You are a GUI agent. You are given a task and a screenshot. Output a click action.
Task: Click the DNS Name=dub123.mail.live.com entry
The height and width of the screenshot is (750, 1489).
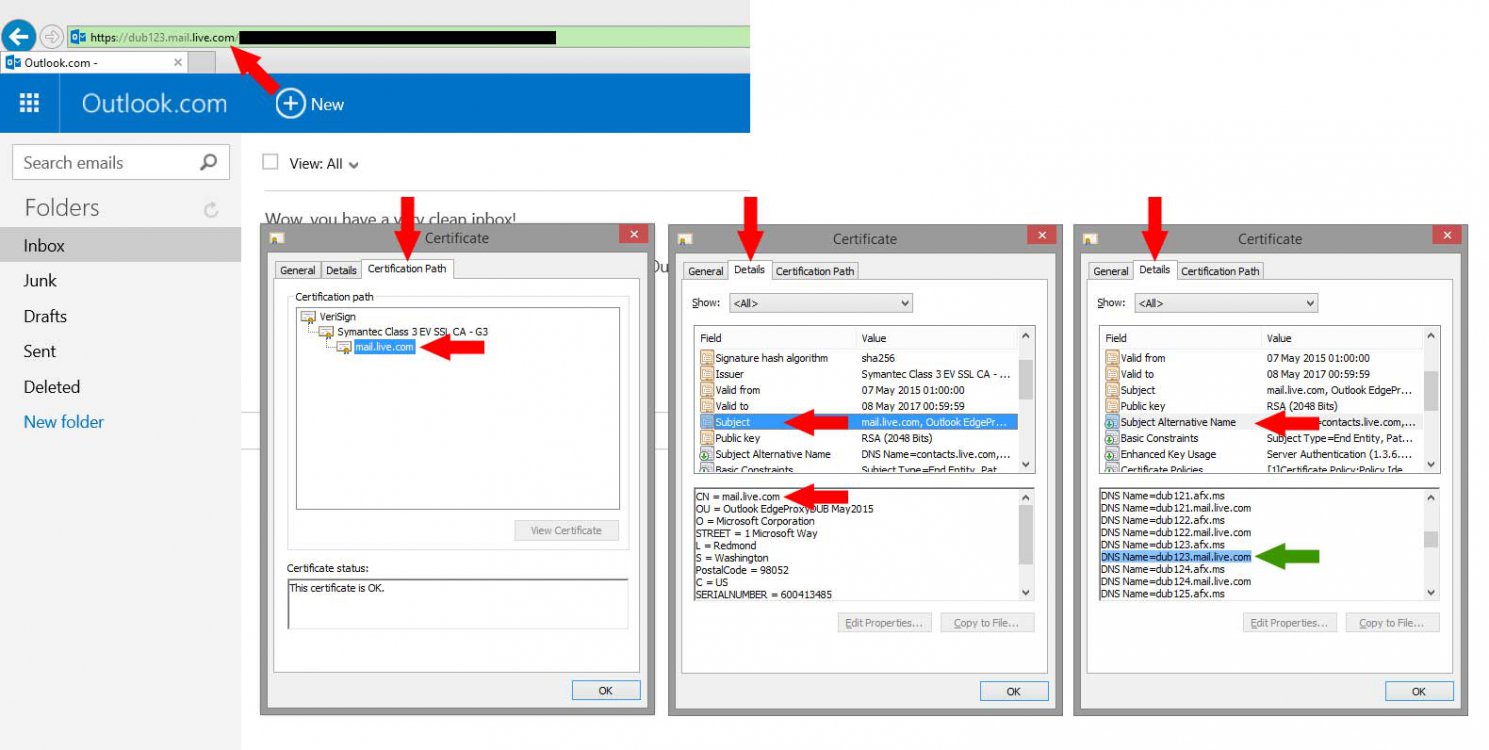pyautogui.click(x=1176, y=557)
